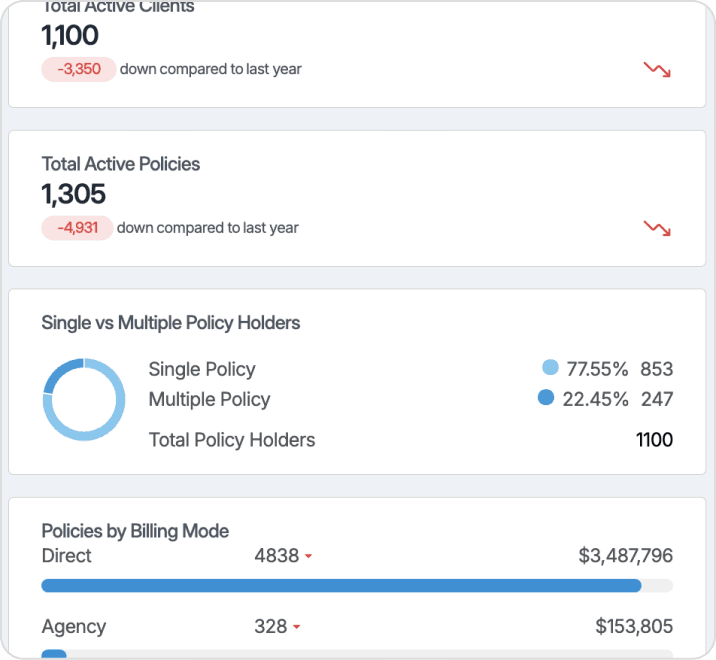Click the Multiple Policy dark blue legend dot

pos(546,398)
